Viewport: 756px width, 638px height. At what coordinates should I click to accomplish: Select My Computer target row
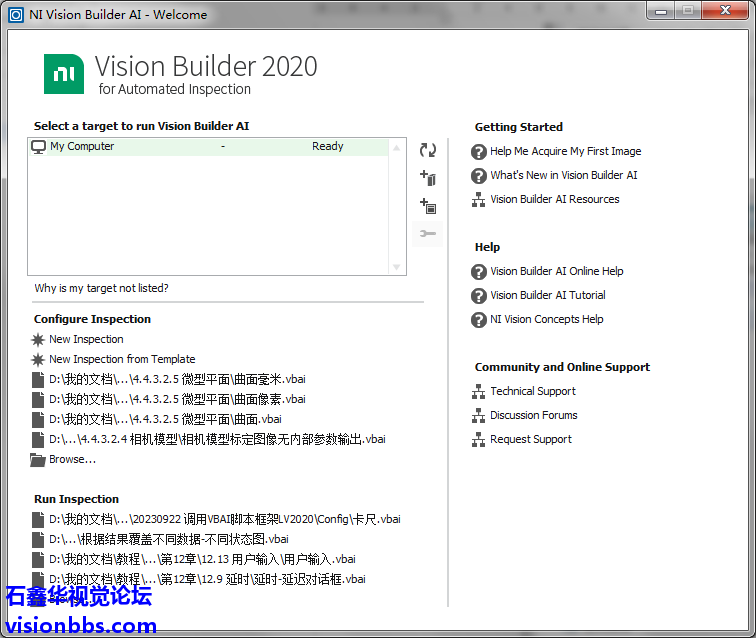(208, 147)
